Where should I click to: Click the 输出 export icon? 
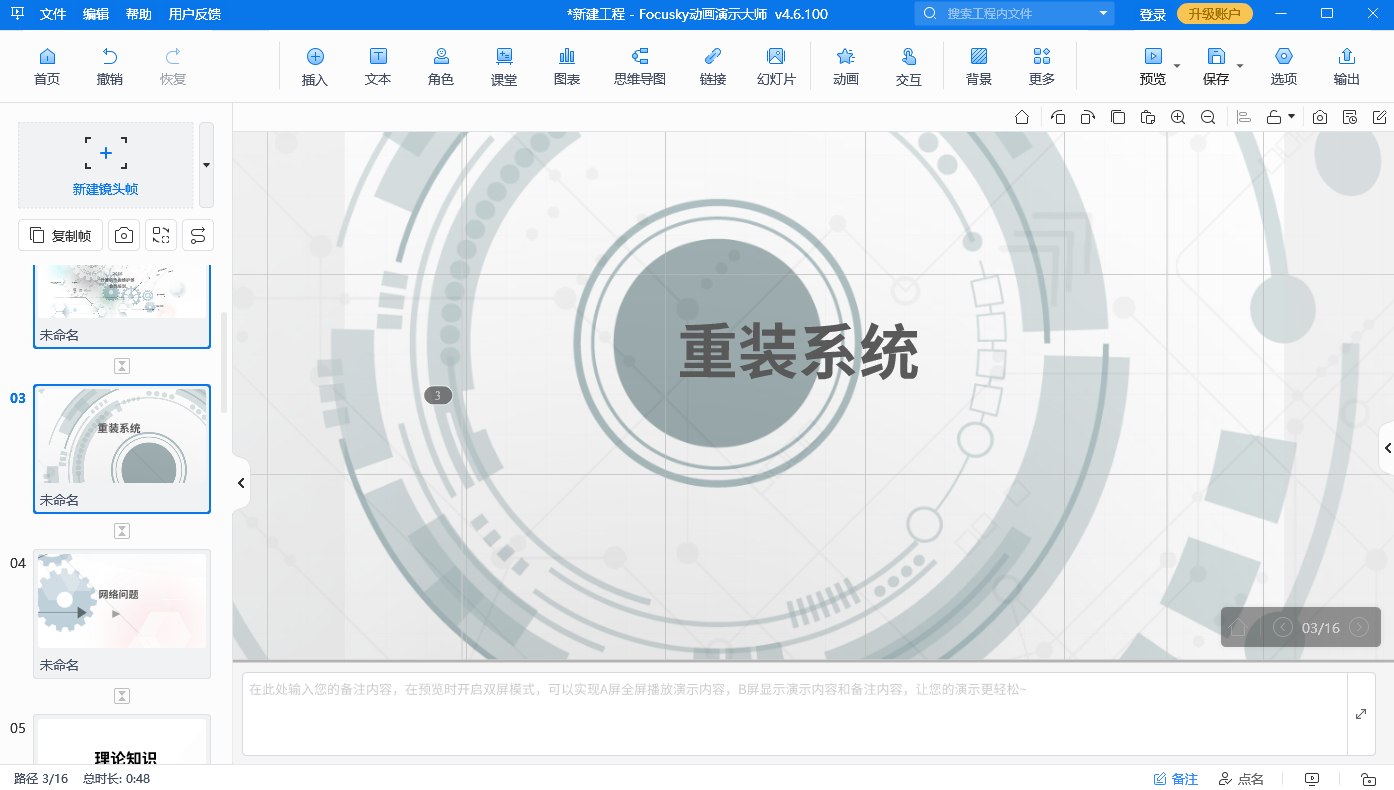[1347, 66]
